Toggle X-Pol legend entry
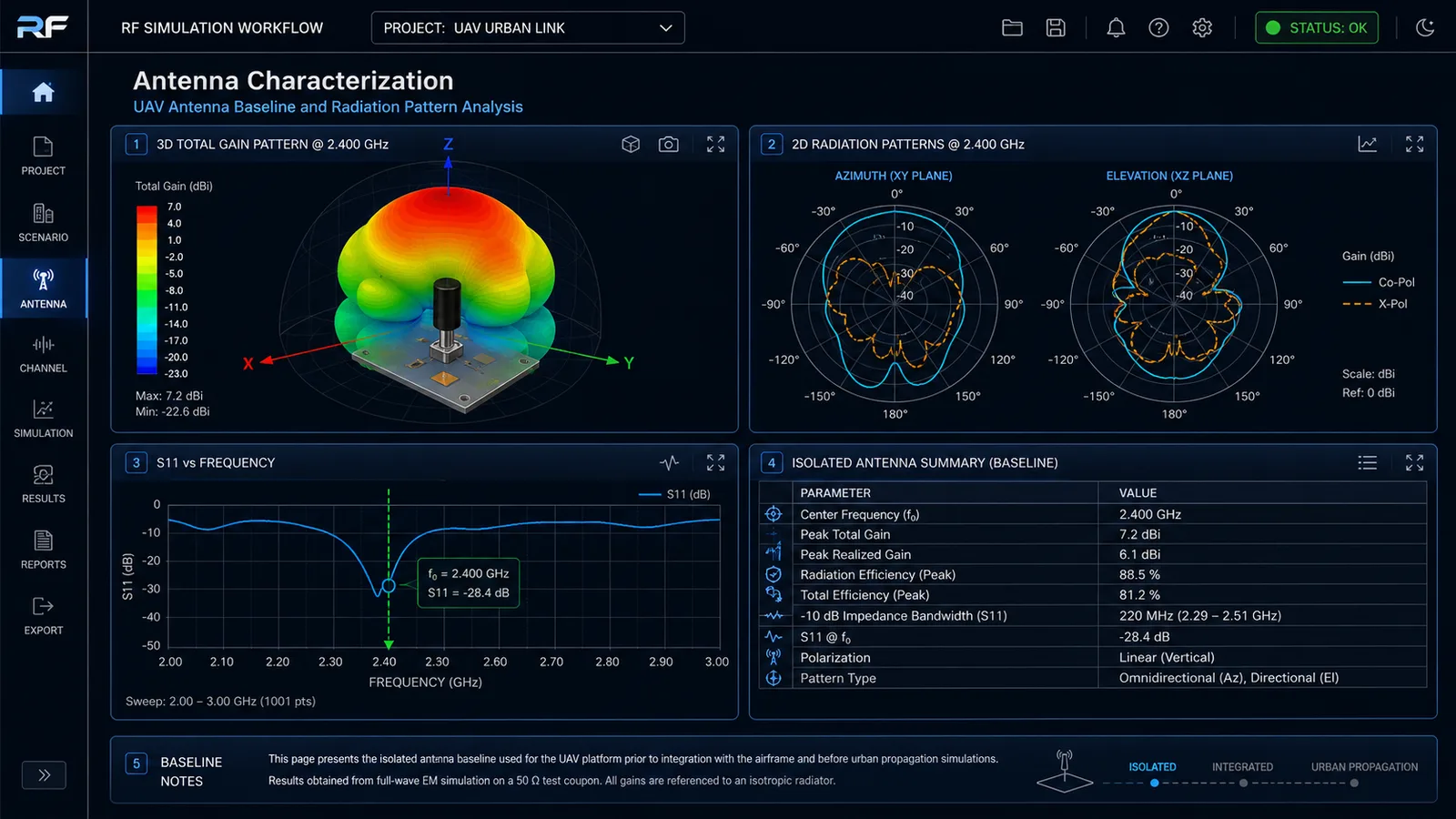1456x819 pixels. coord(1375,304)
